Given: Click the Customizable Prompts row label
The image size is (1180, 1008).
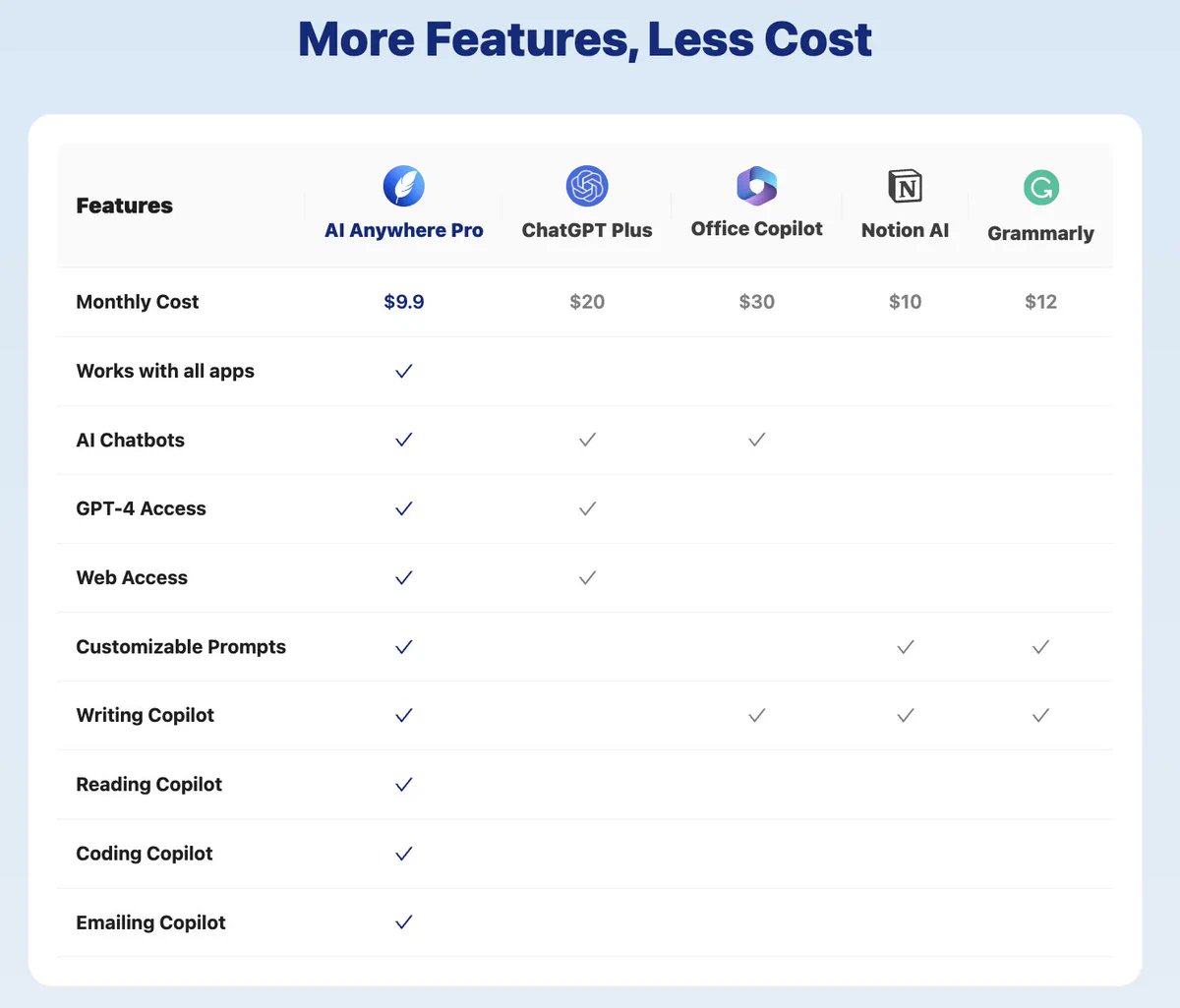Looking at the screenshot, I should (181, 647).
